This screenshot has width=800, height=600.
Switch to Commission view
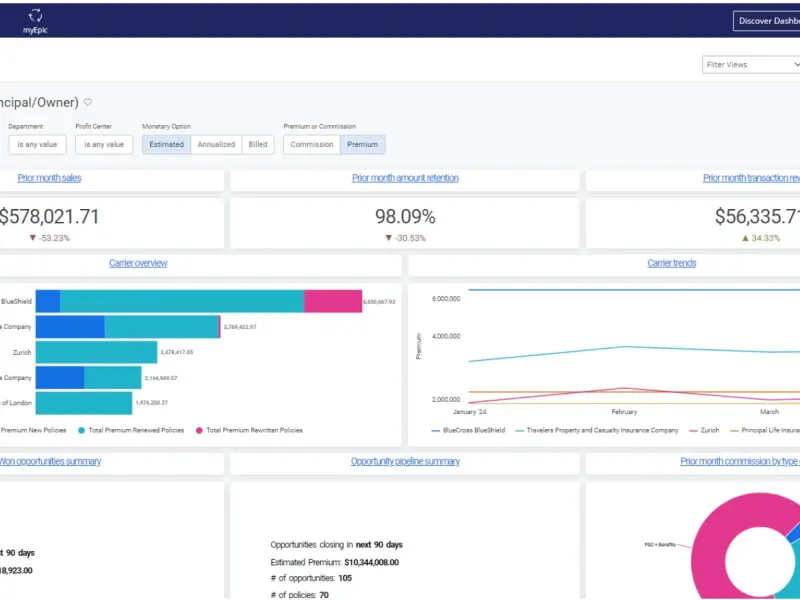[312, 144]
